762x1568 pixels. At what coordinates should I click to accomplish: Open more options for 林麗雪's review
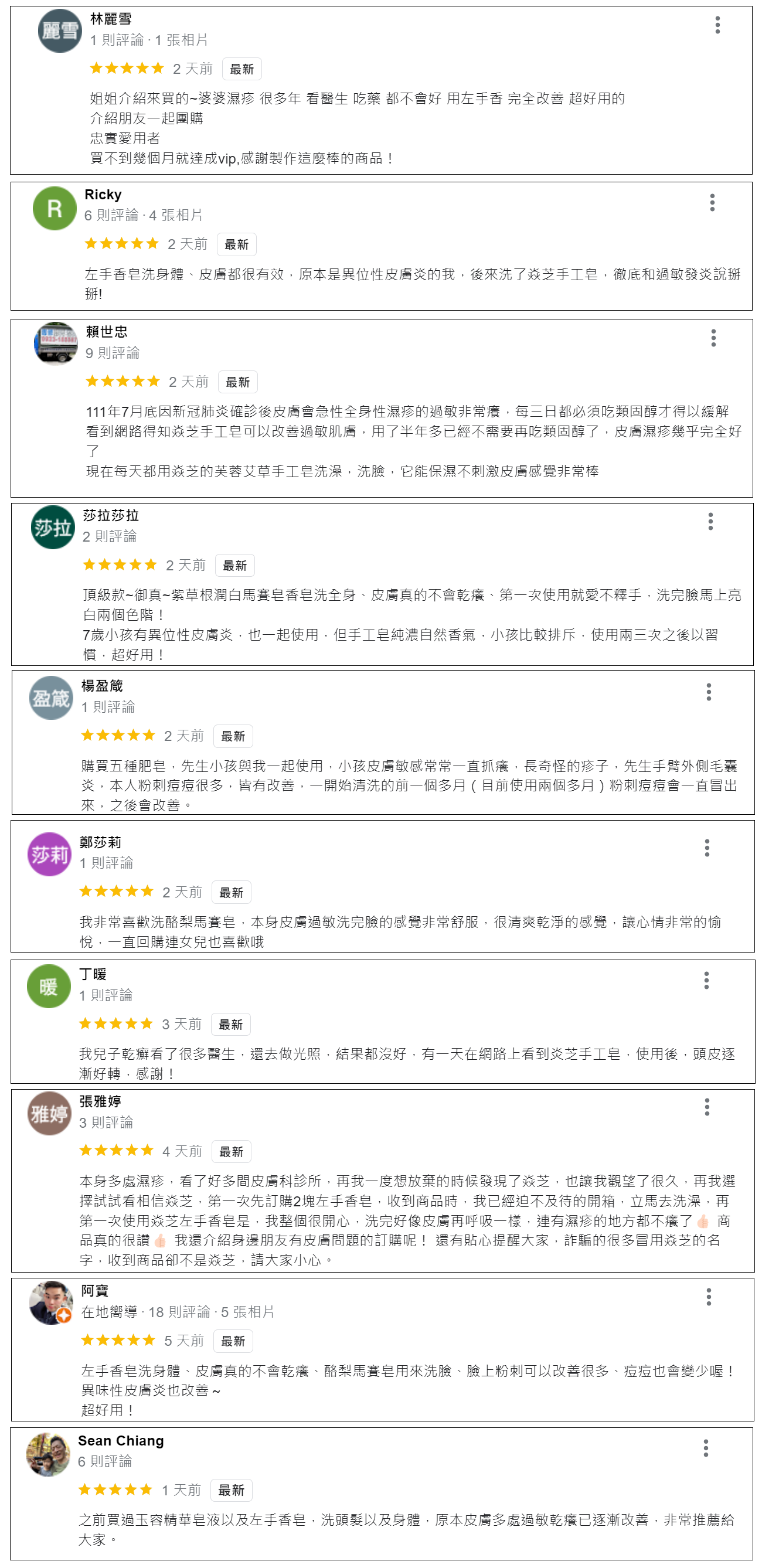tap(717, 25)
